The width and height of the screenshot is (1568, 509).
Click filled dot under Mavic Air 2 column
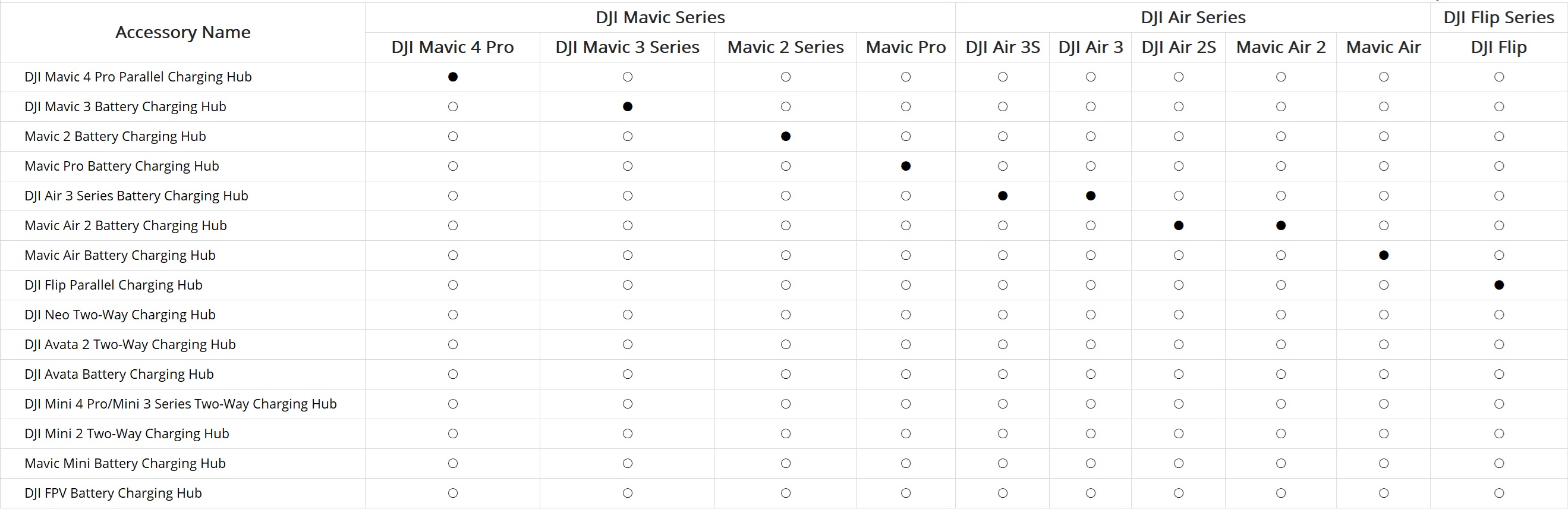[1281, 225]
